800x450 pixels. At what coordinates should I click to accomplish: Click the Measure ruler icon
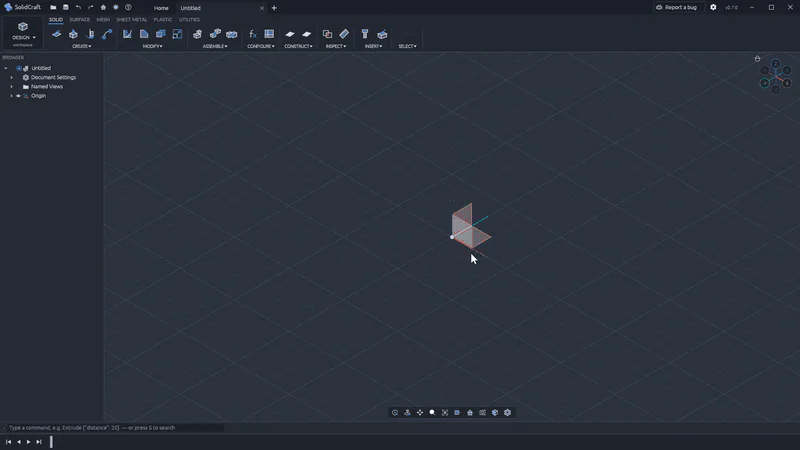point(344,34)
